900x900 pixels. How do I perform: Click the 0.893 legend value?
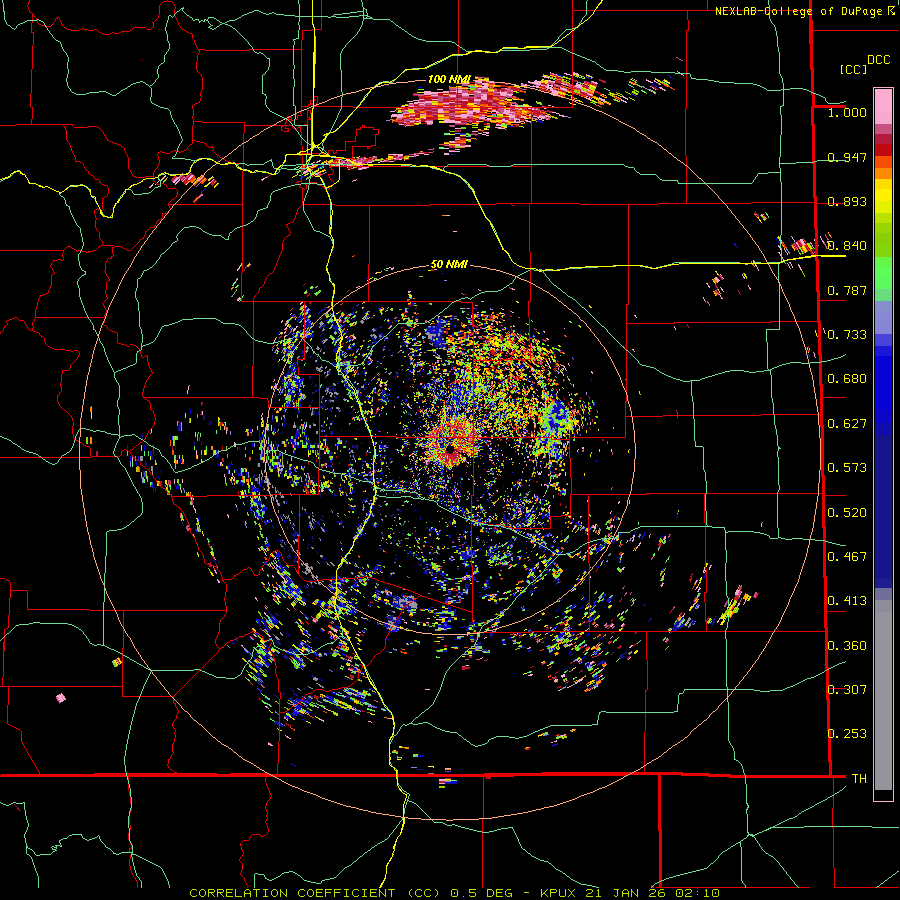coord(847,201)
